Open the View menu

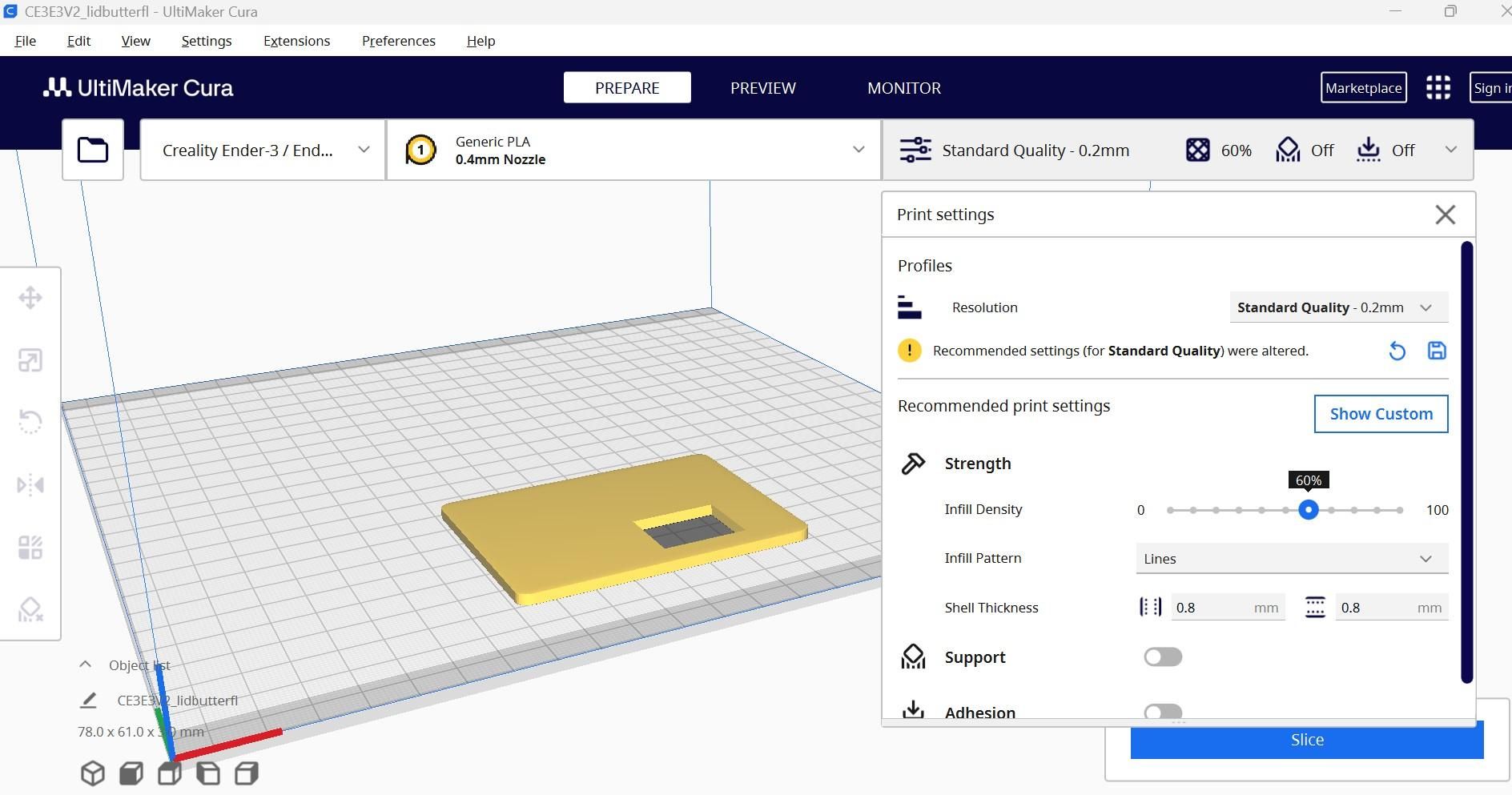135,41
